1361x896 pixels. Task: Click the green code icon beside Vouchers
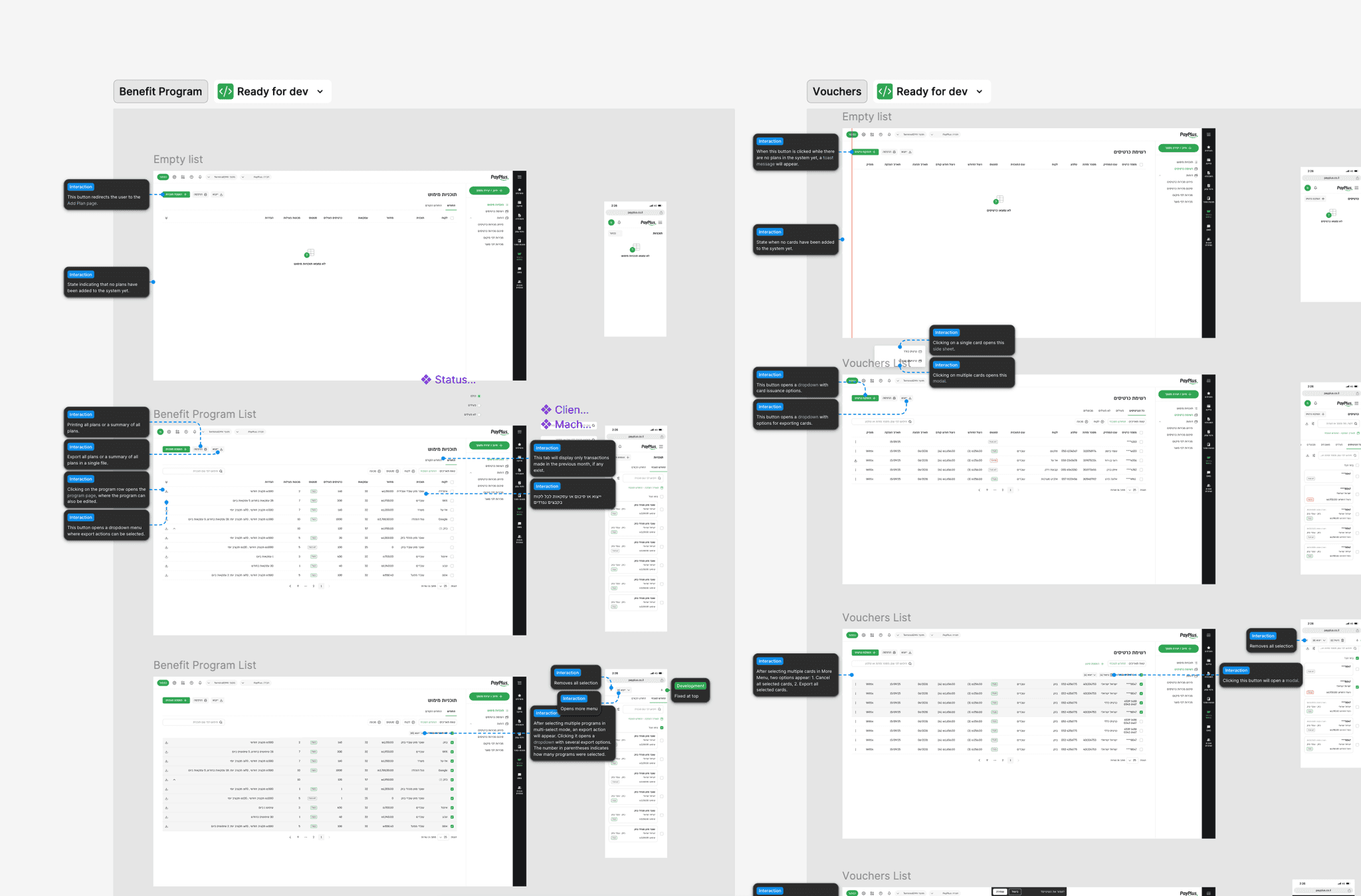885,92
